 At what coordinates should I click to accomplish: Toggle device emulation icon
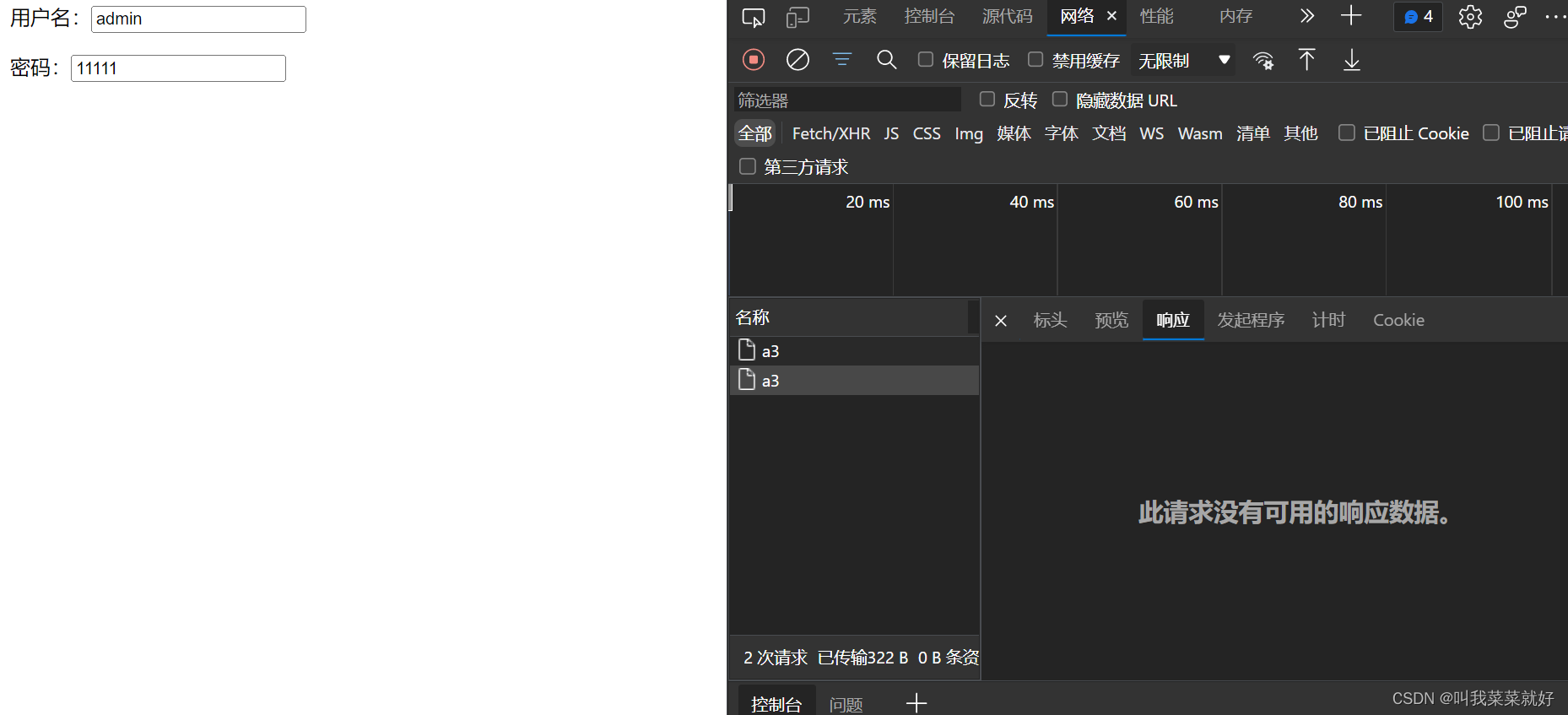798,17
